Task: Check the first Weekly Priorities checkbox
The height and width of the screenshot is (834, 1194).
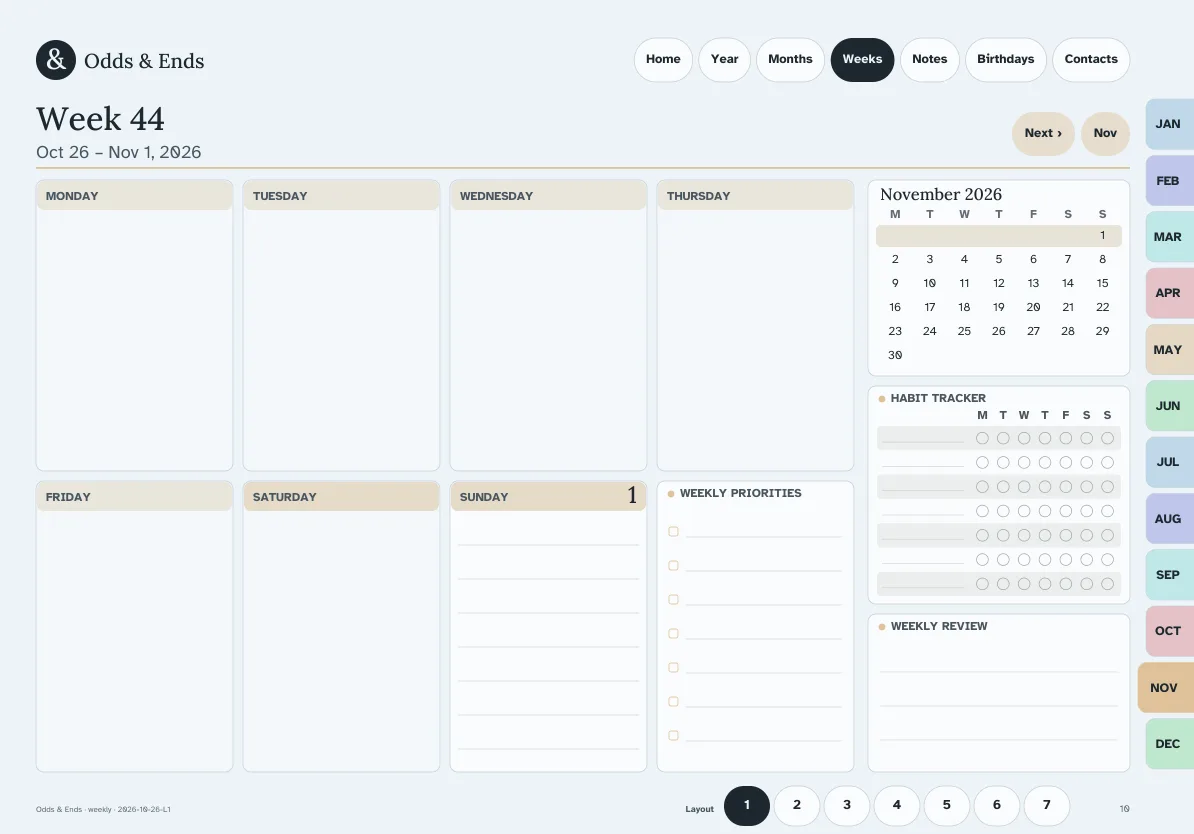Action: [x=673, y=532]
